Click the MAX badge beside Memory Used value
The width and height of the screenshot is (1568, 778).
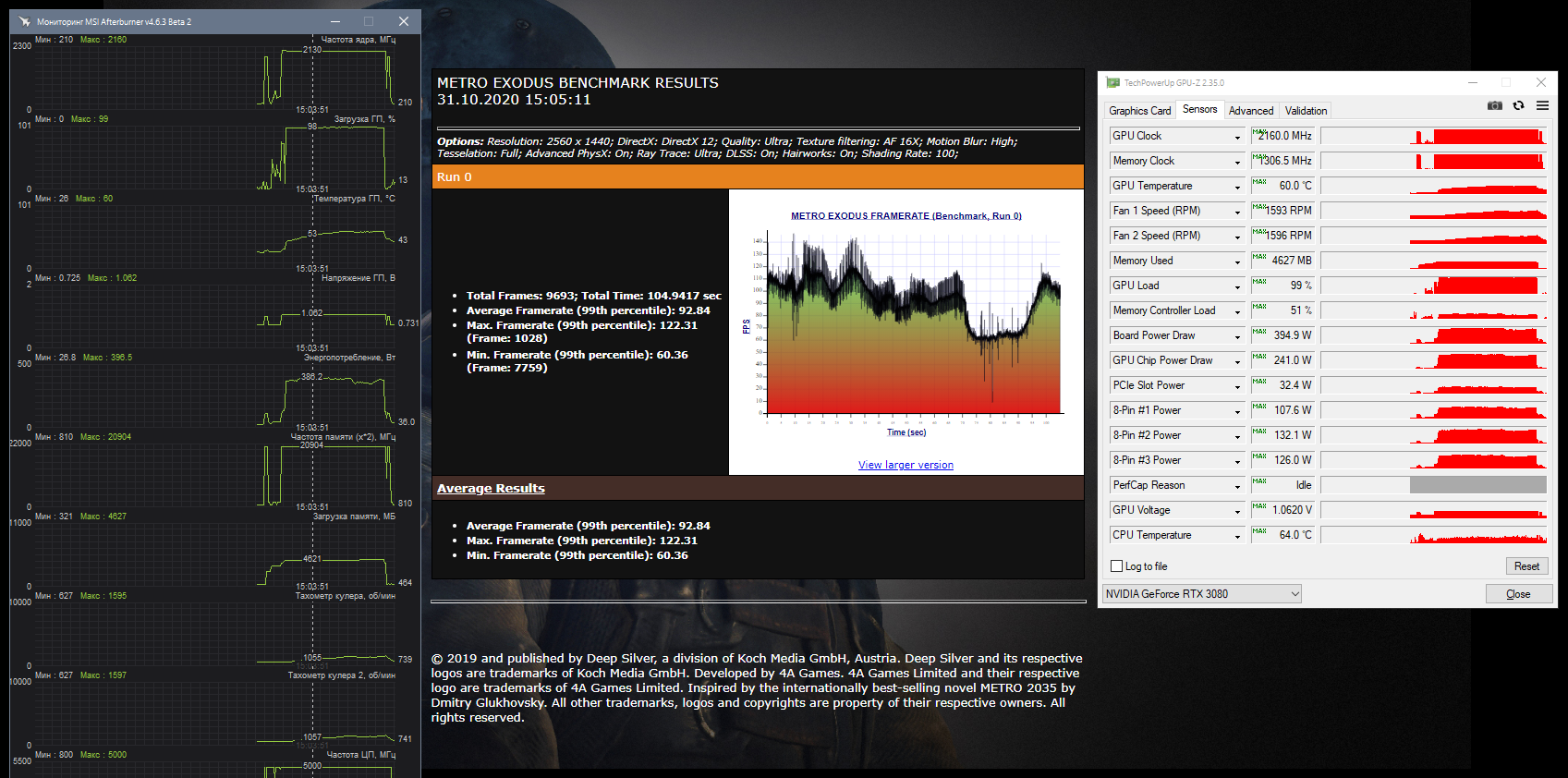[x=1259, y=257]
